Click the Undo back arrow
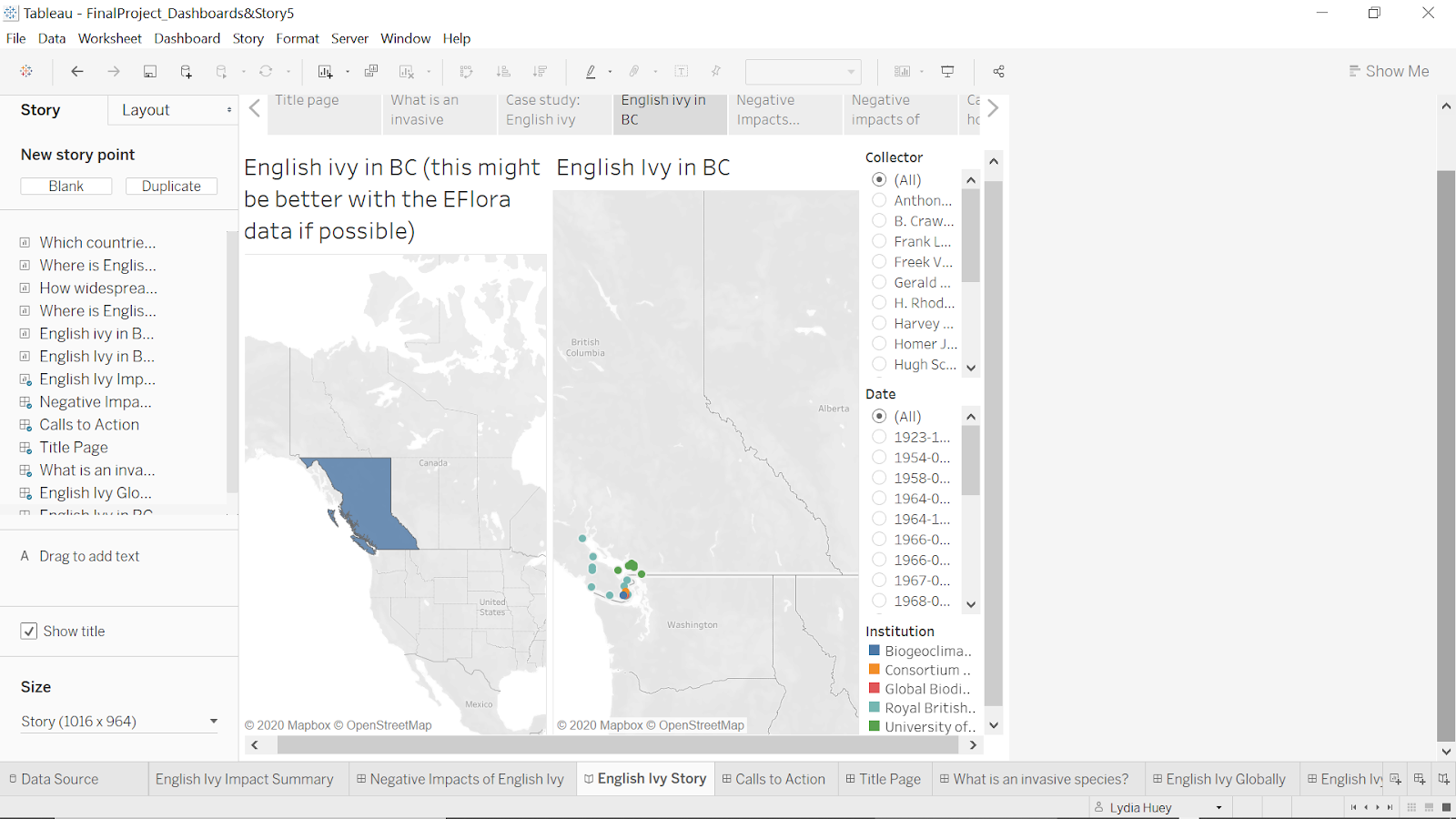 (x=77, y=71)
